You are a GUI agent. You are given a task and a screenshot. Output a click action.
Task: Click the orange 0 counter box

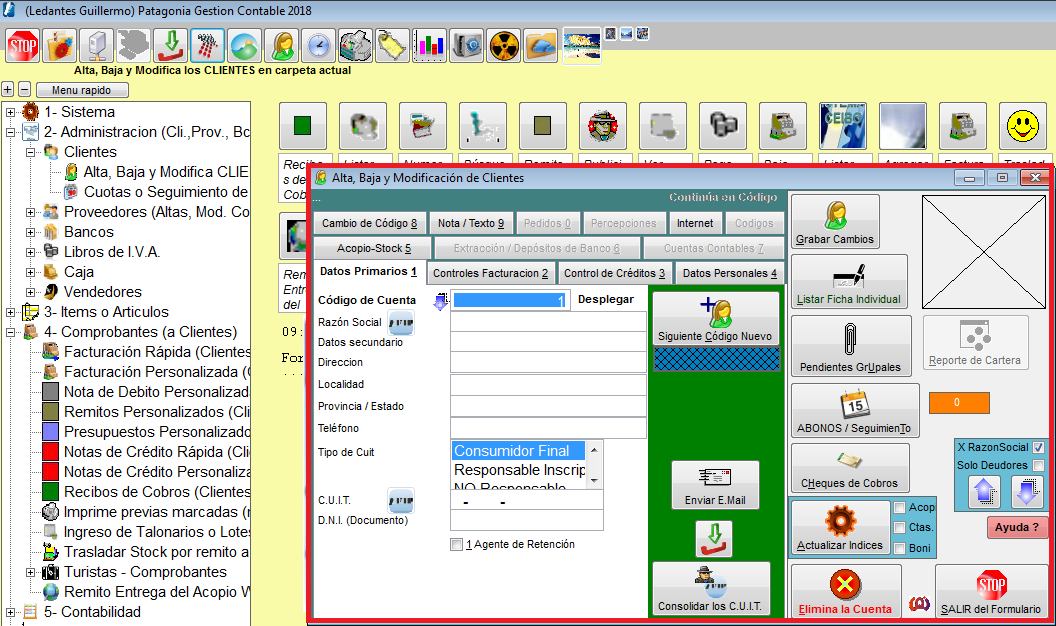click(959, 403)
